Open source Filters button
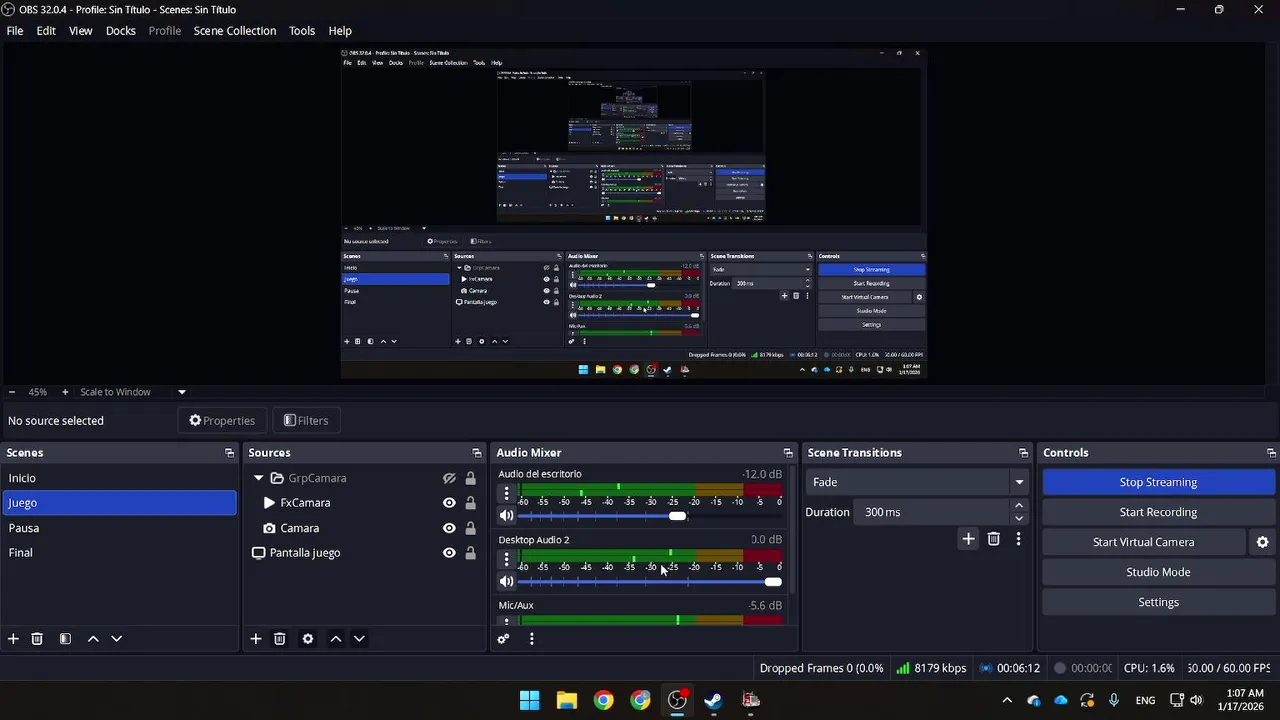The width and height of the screenshot is (1280, 720). pyautogui.click(x=306, y=421)
